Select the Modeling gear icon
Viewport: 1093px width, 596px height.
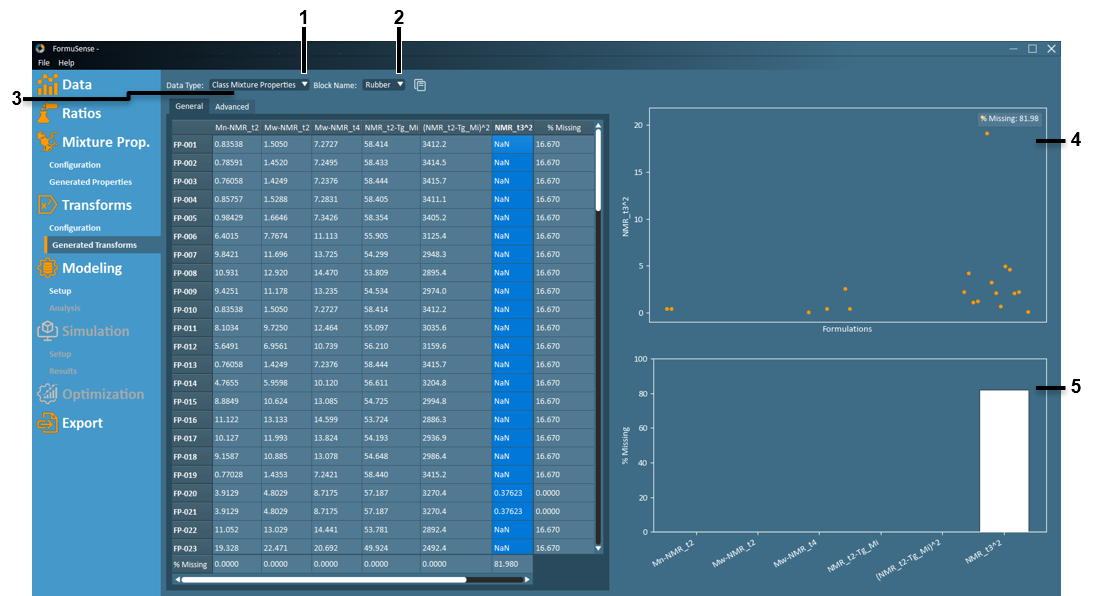[x=45, y=267]
